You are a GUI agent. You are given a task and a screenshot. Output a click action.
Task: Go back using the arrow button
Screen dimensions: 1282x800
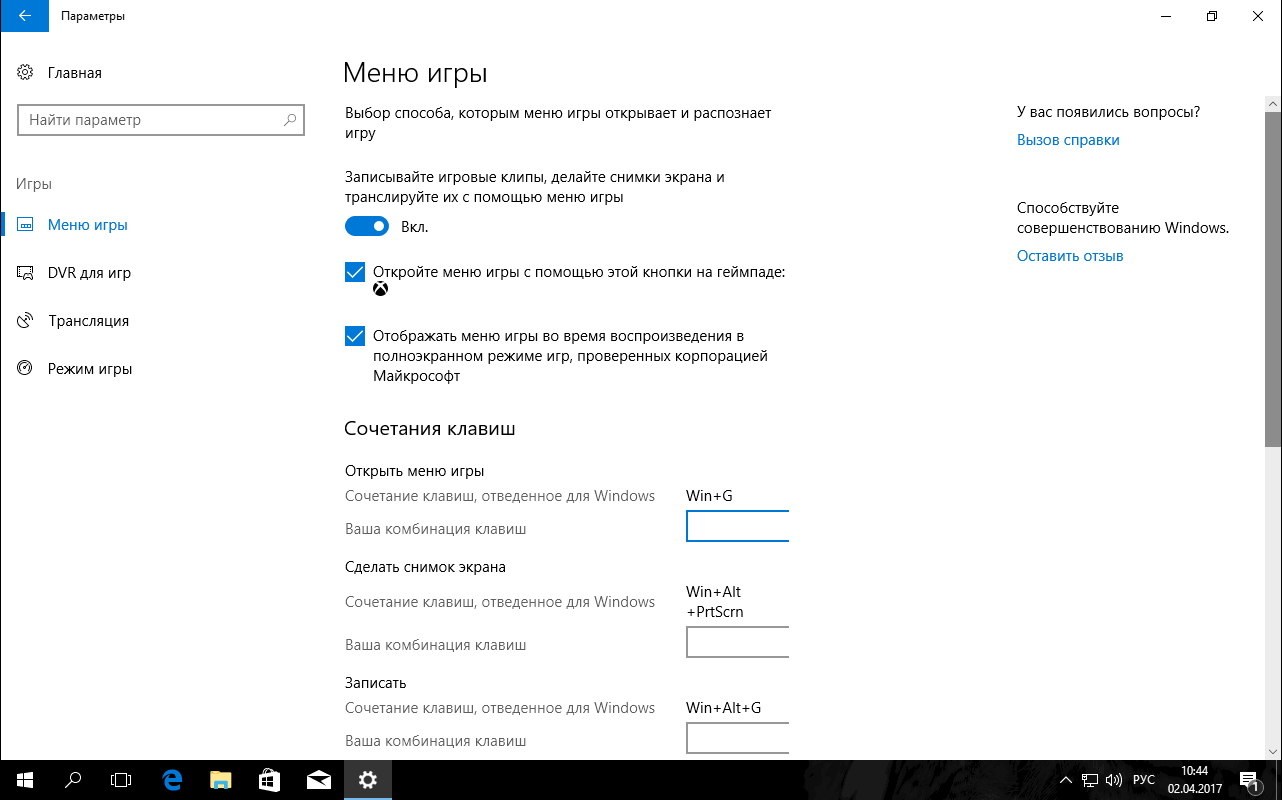point(23,16)
